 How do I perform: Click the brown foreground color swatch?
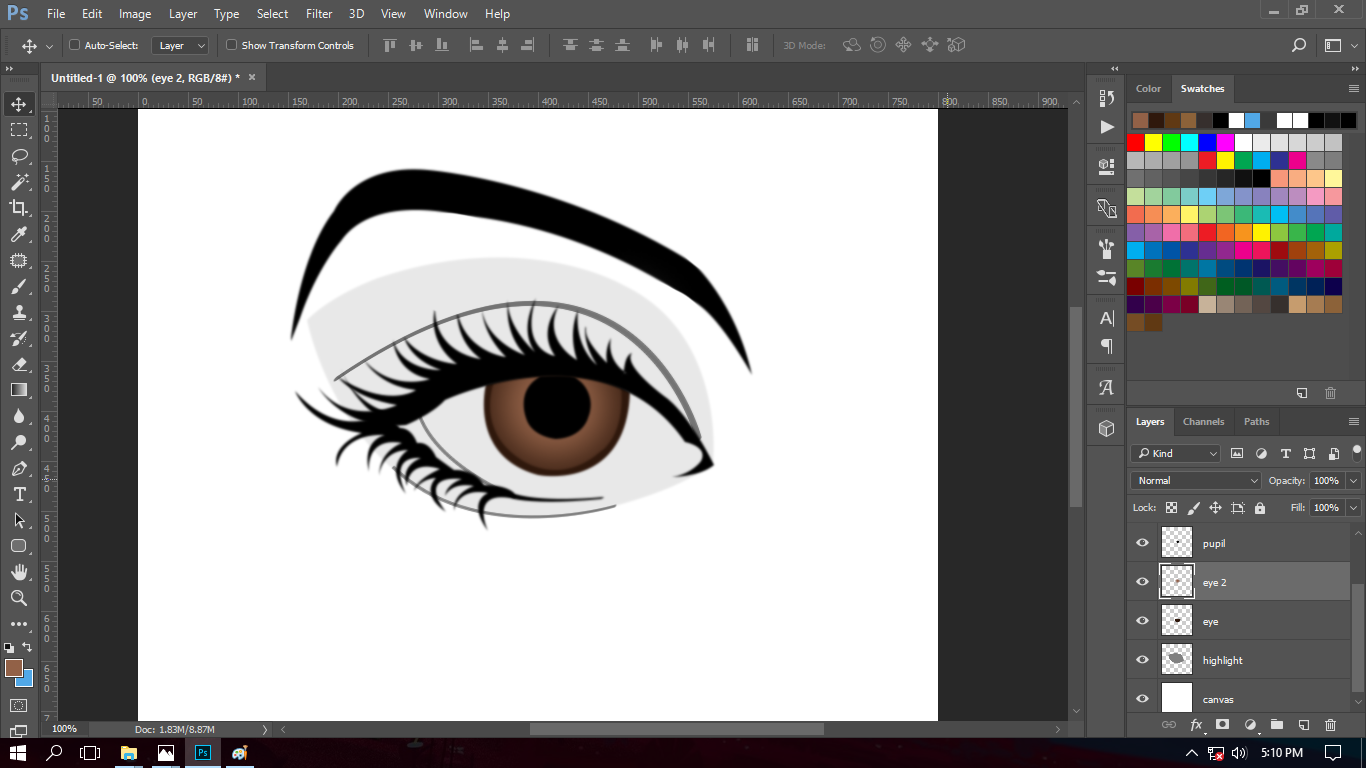(13, 667)
